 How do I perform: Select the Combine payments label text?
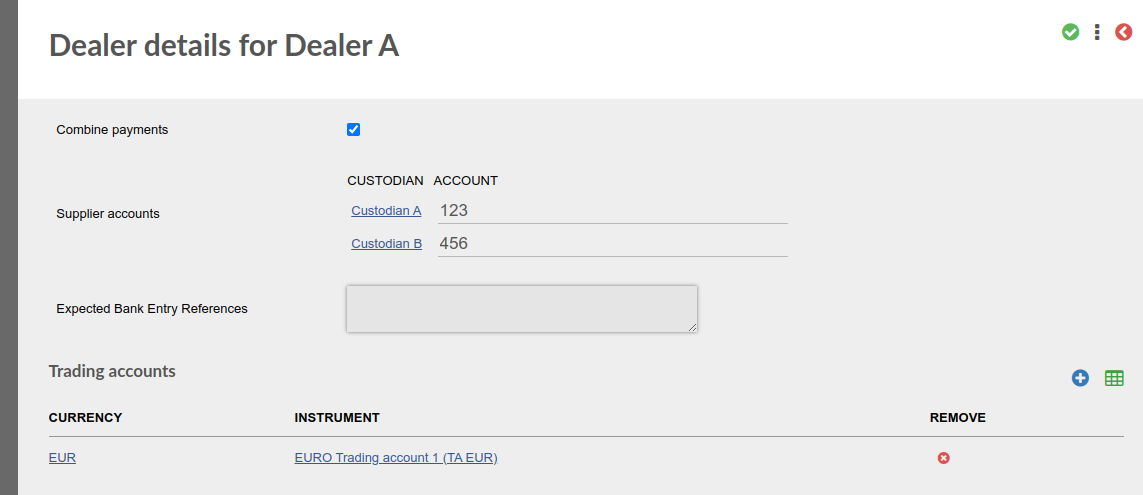(112, 130)
